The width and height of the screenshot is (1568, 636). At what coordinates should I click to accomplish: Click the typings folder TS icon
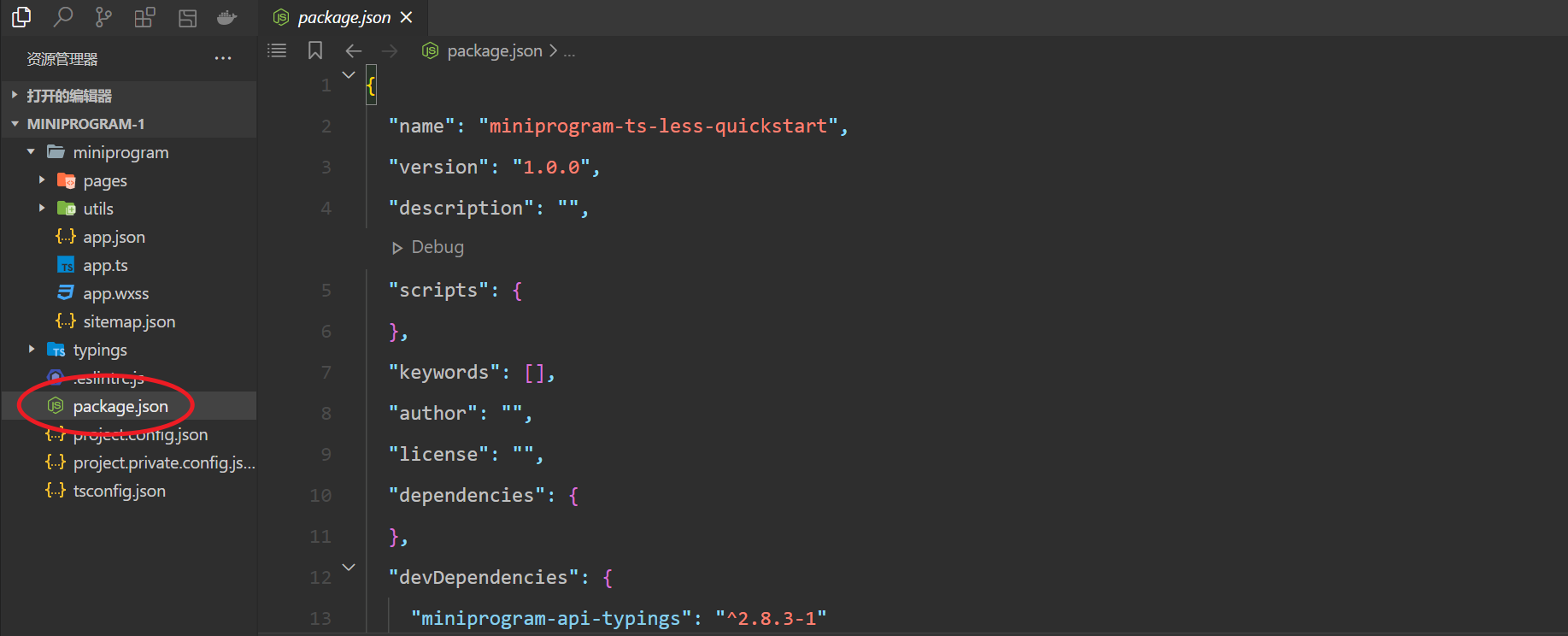56,350
